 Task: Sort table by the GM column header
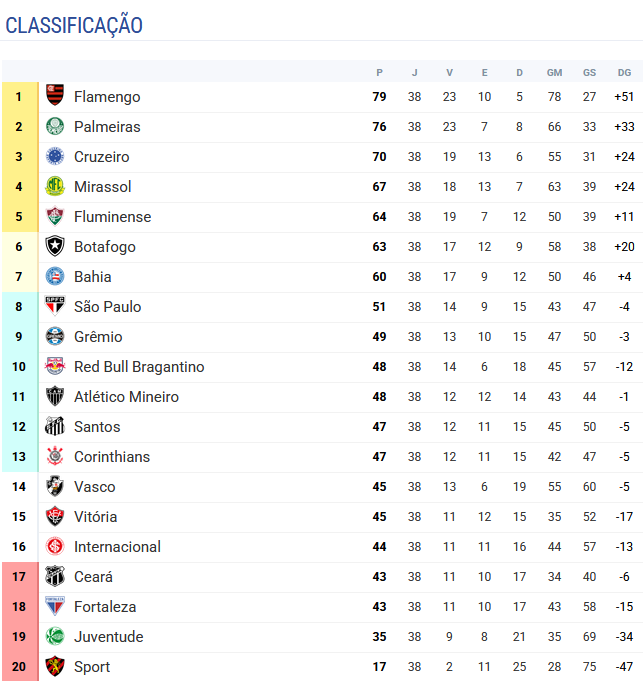pyautogui.click(x=554, y=72)
